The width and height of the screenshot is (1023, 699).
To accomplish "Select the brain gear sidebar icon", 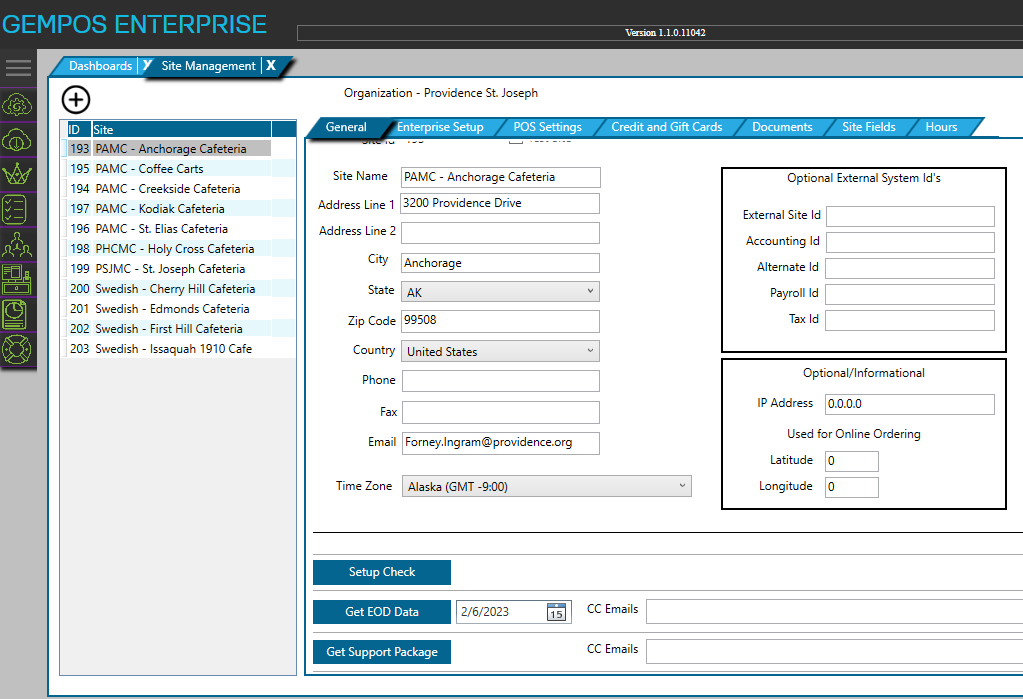I will pyautogui.click(x=18, y=104).
